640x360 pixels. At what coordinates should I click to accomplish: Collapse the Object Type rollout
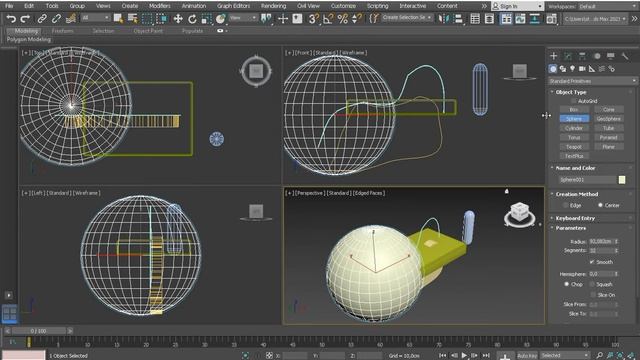coord(570,92)
